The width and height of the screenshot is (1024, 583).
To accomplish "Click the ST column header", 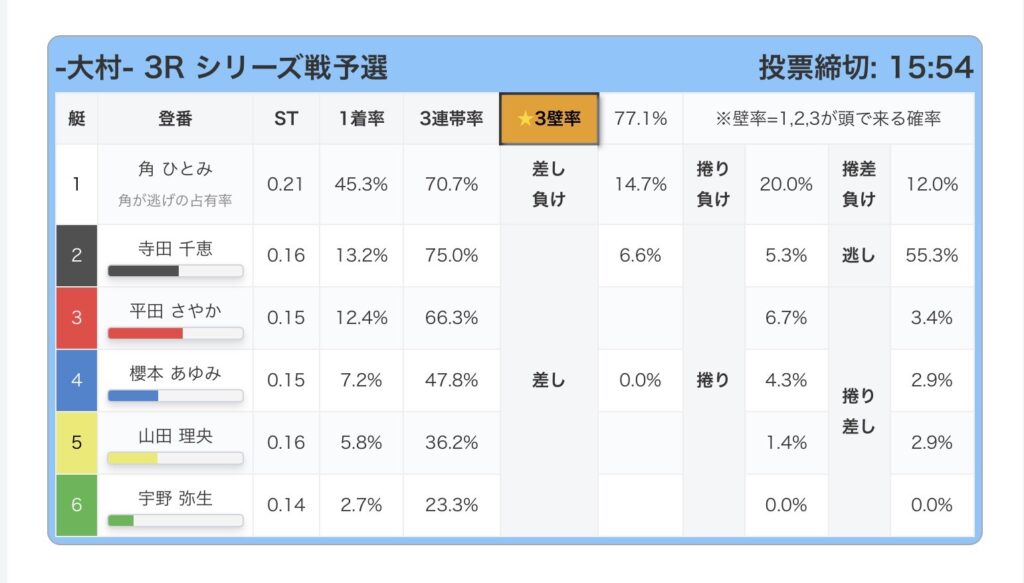I will pyautogui.click(x=286, y=119).
